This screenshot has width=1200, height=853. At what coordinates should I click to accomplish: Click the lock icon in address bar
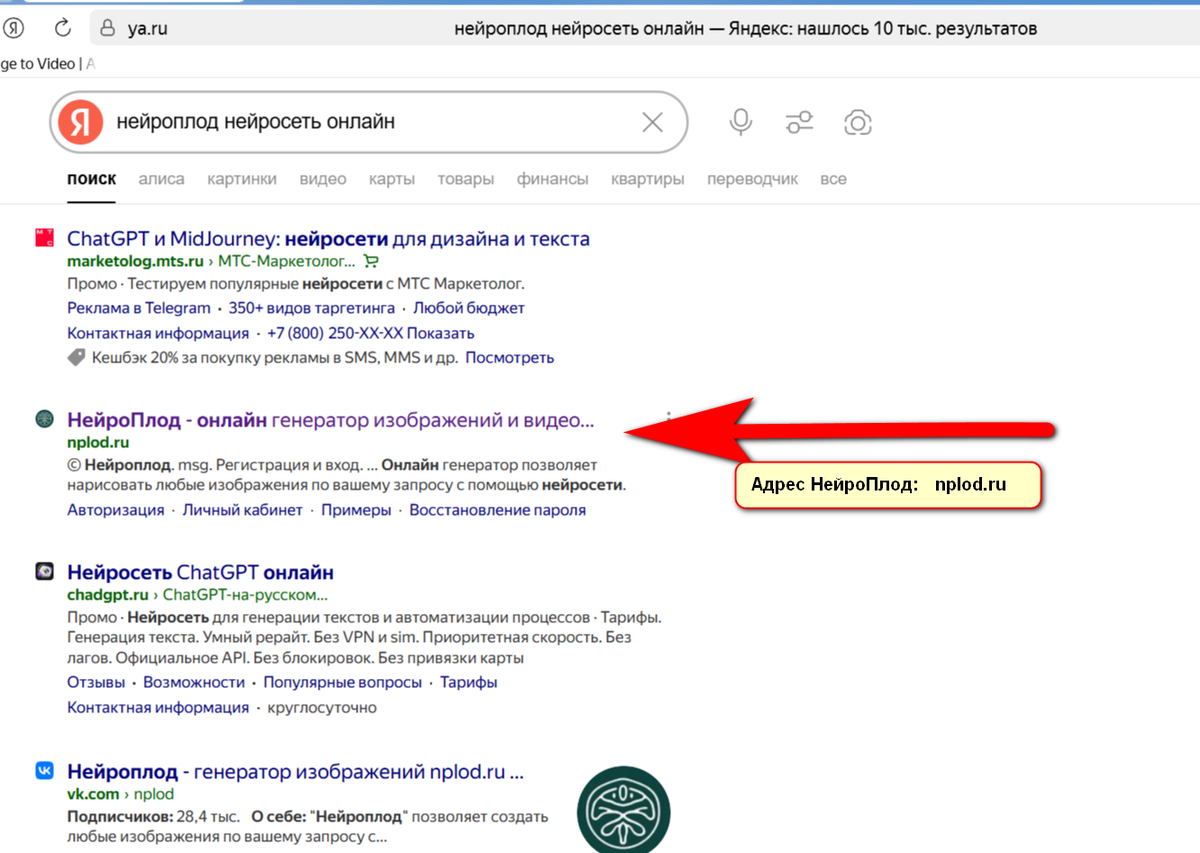coord(106,28)
